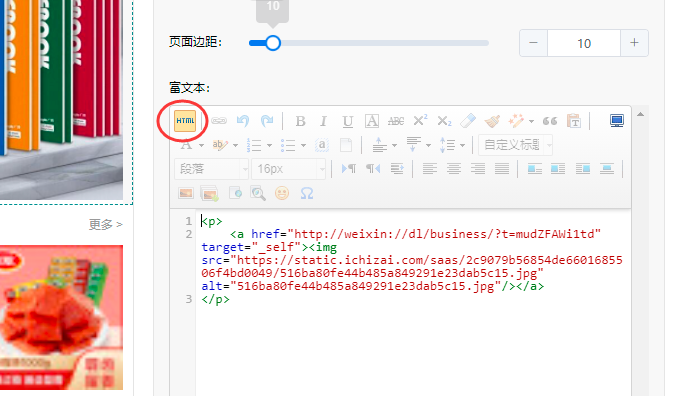
Task: Apply superscript formatting
Action: [x=420, y=121]
